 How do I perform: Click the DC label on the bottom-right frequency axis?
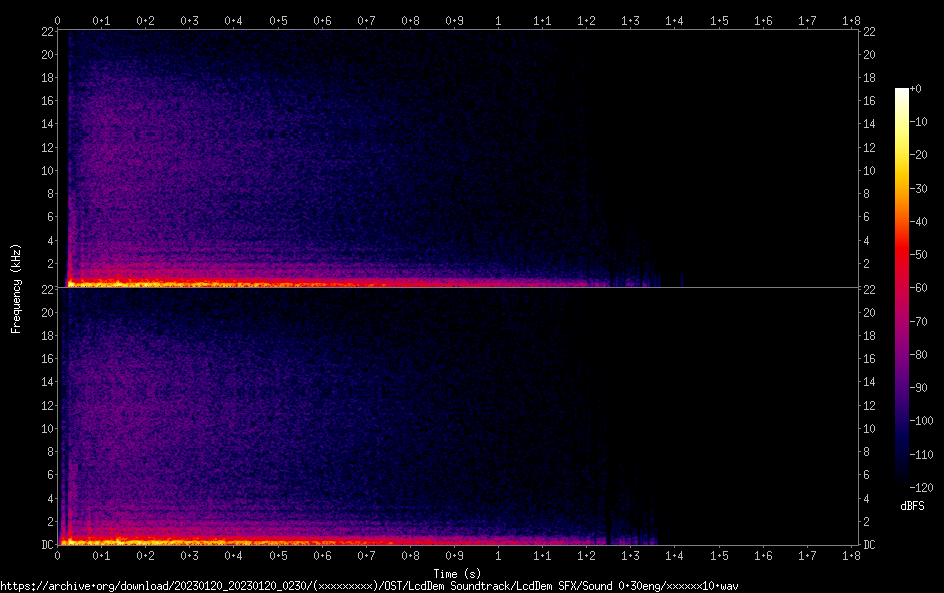click(870, 545)
